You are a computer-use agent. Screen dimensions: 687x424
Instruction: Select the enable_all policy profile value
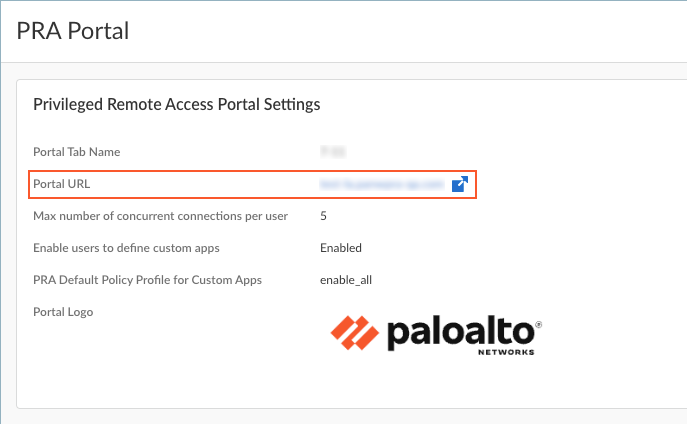346,280
